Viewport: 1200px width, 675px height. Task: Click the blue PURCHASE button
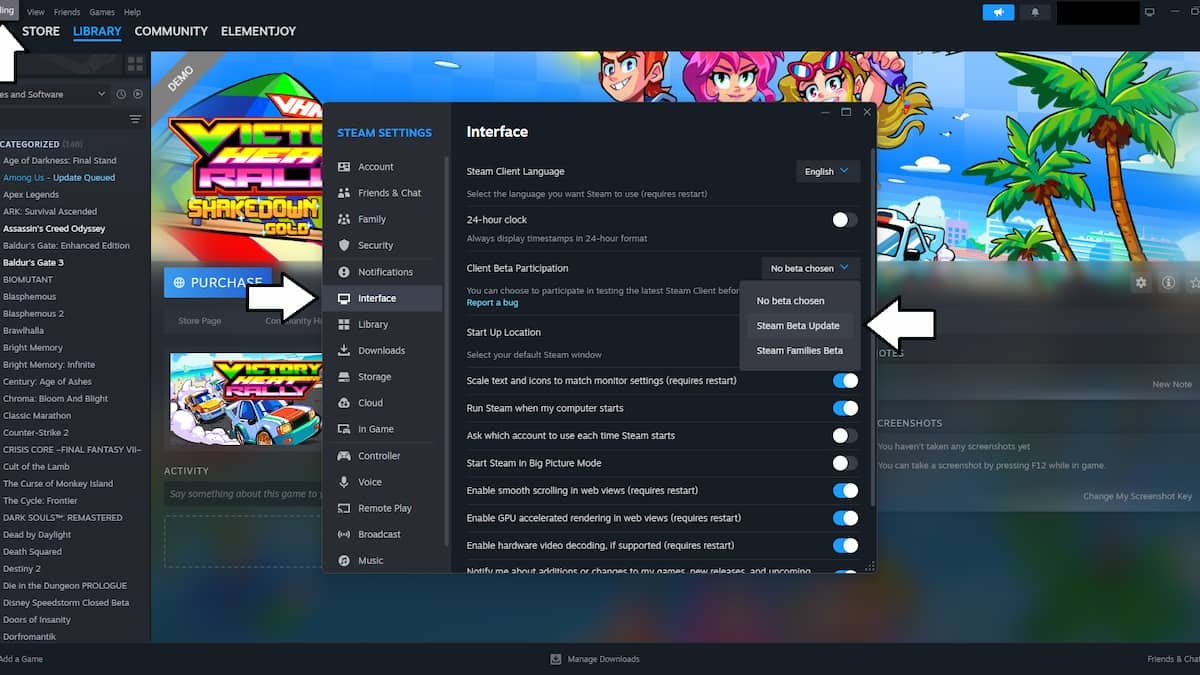tap(219, 283)
